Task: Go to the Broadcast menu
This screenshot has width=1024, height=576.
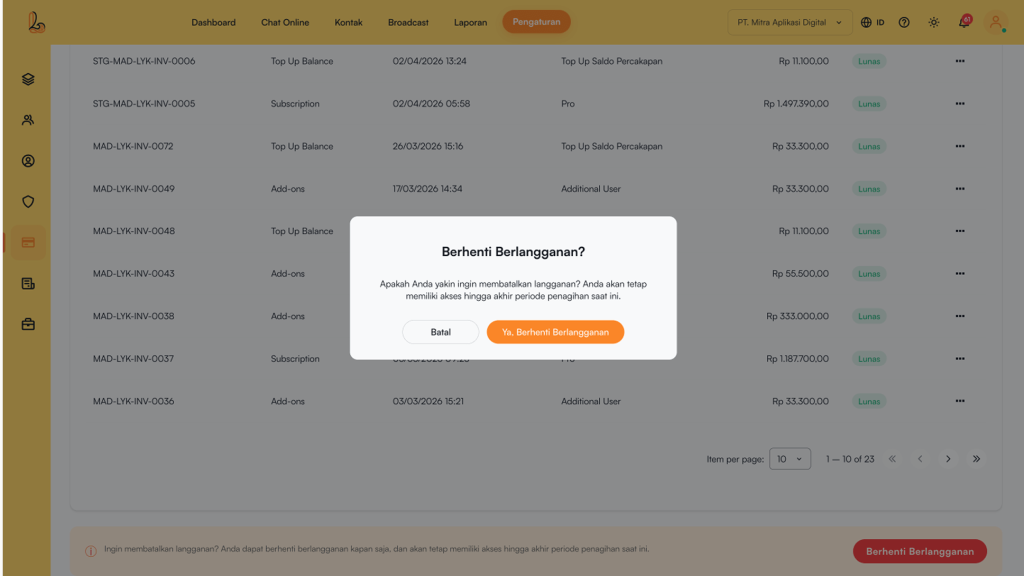Action: point(408,22)
